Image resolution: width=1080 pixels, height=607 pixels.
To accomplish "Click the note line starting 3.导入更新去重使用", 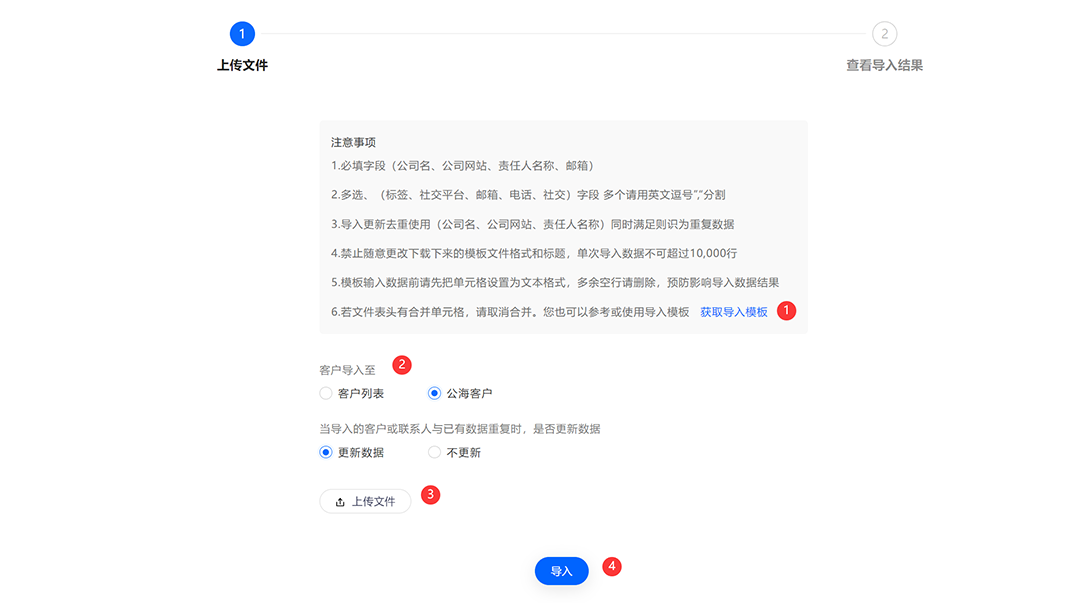I will coord(532,225).
